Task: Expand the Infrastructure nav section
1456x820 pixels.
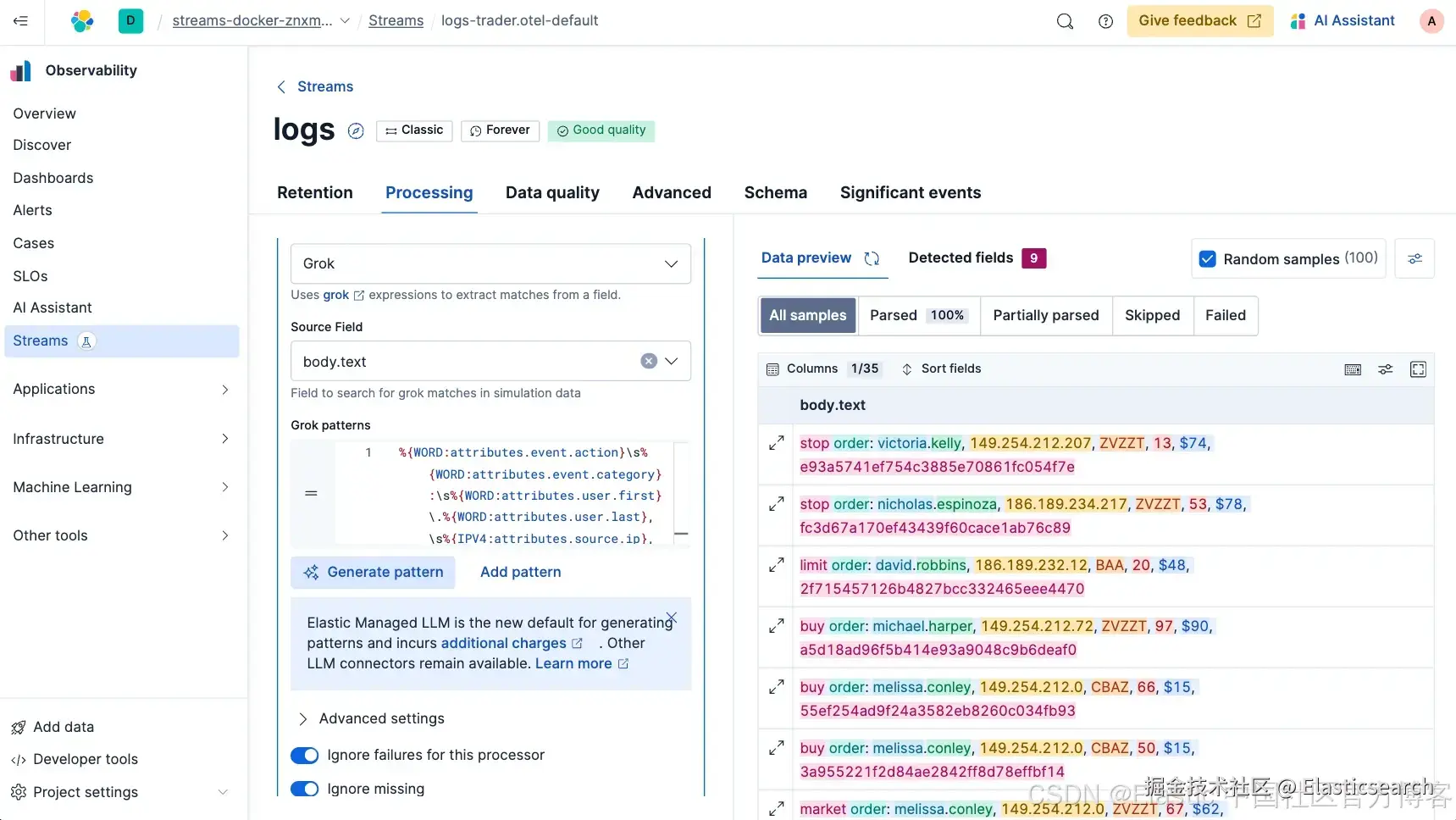Action: point(121,439)
